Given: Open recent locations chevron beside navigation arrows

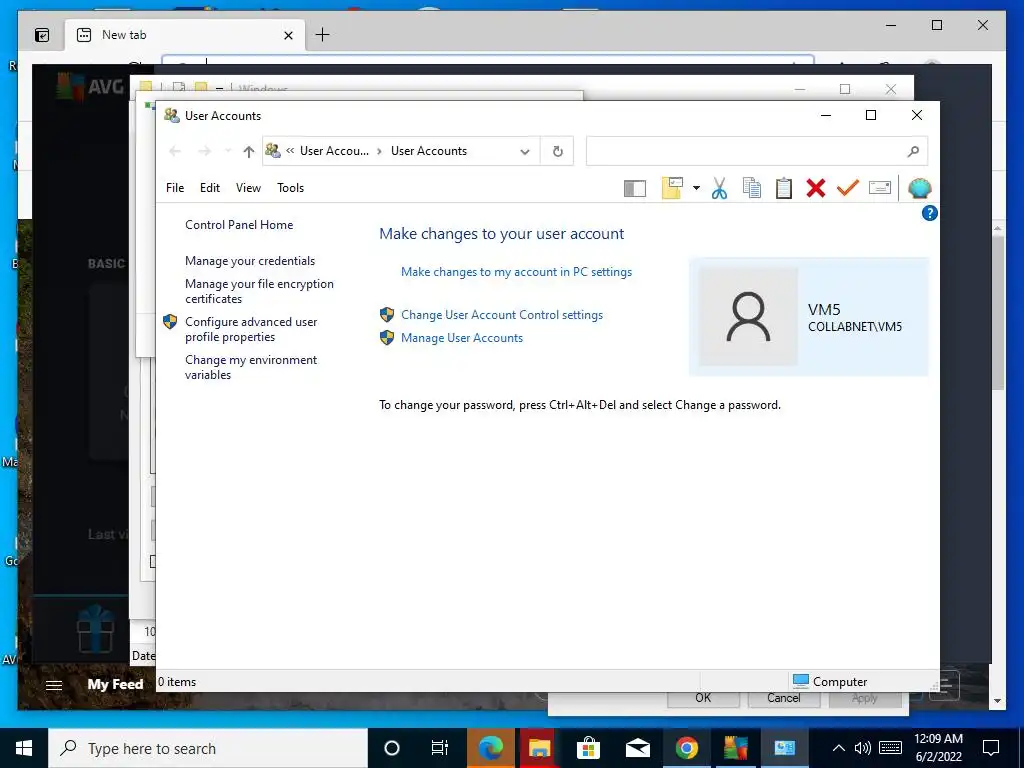Looking at the screenshot, I should (x=227, y=152).
